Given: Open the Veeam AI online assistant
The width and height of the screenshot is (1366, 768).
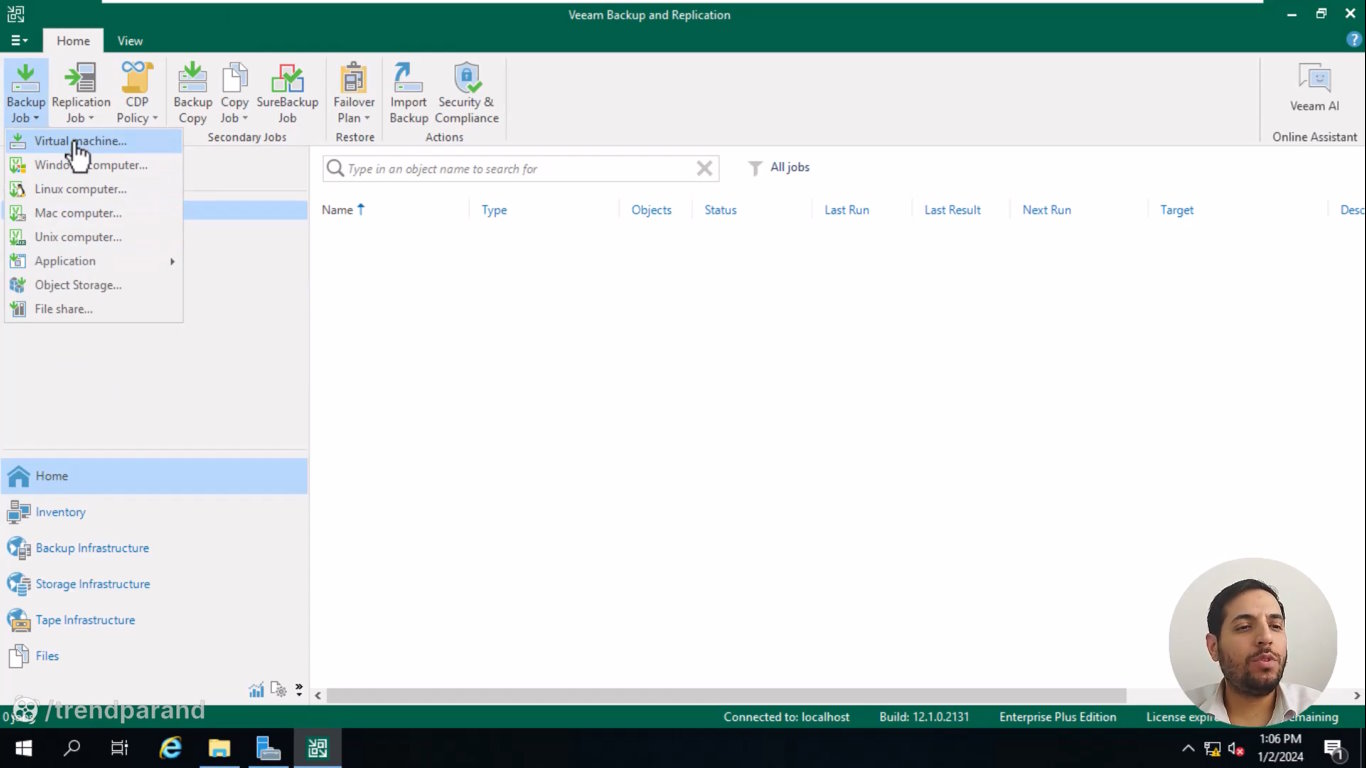Looking at the screenshot, I should pos(1314,88).
